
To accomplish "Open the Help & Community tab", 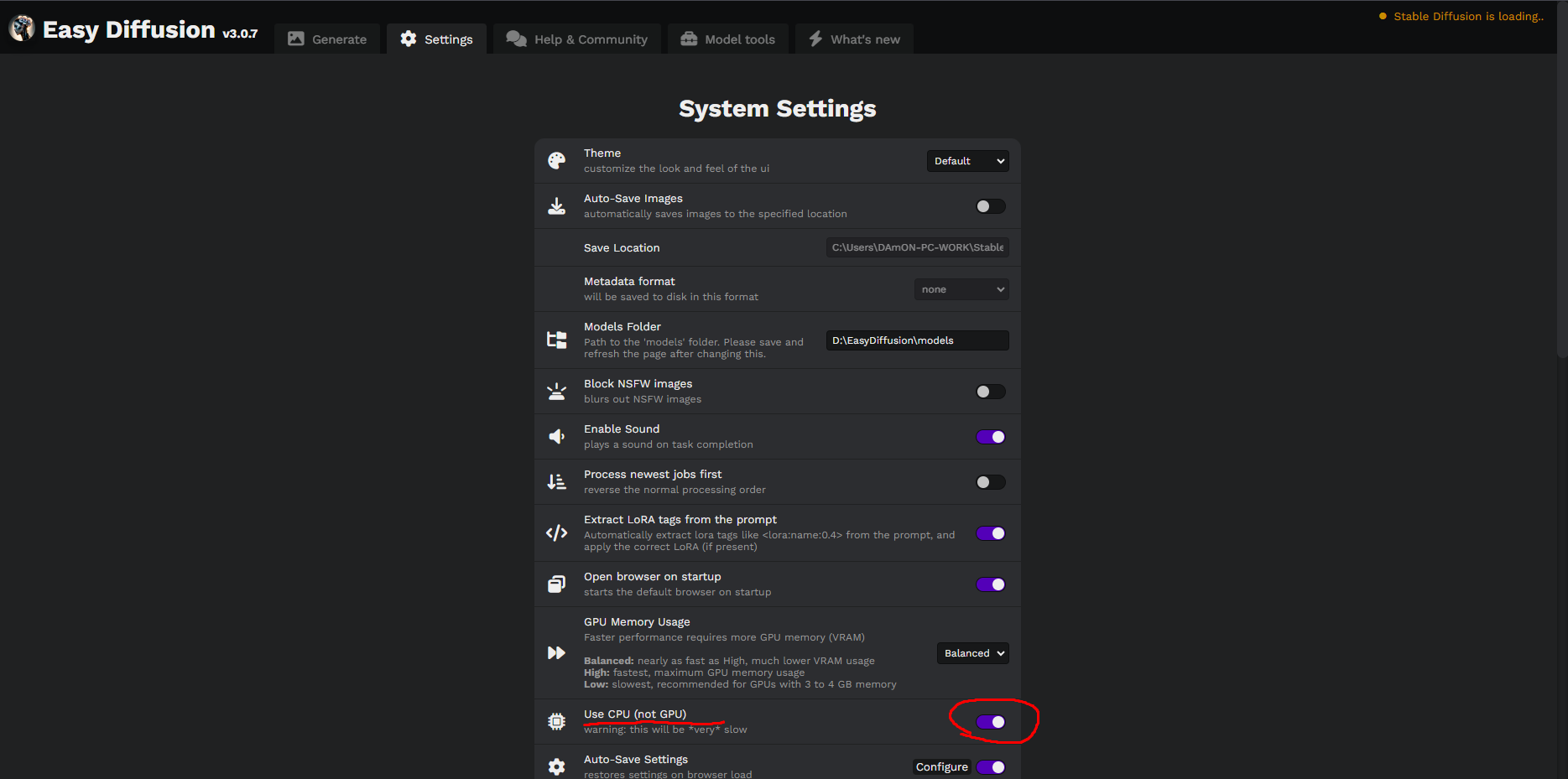I will click(x=576, y=39).
